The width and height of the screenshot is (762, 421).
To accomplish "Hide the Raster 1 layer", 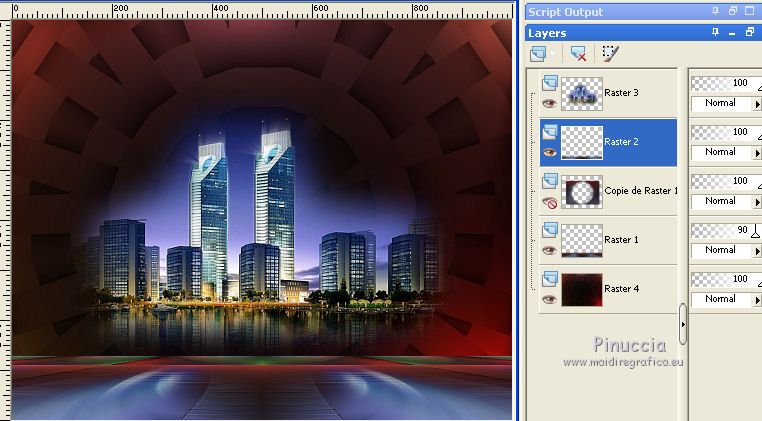I will pos(549,250).
